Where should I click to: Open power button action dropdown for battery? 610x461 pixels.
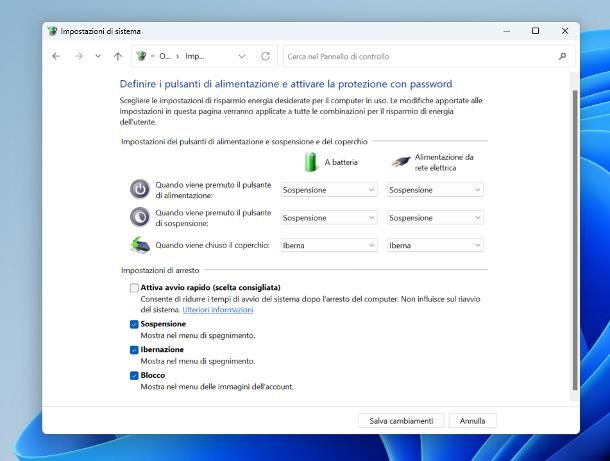329,190
